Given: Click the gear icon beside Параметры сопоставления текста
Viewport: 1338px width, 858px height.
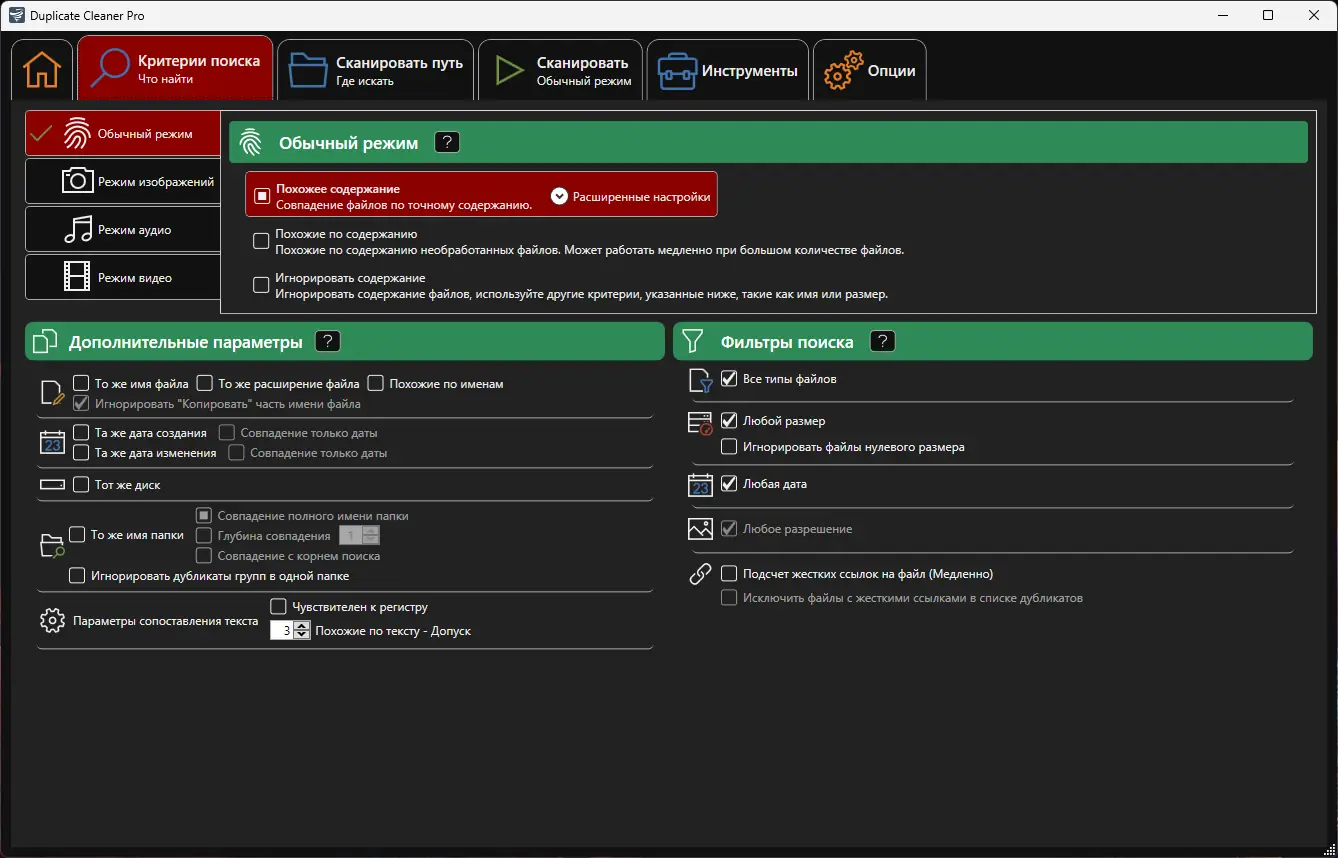Looking at the screenshot, I should point(52,621).
